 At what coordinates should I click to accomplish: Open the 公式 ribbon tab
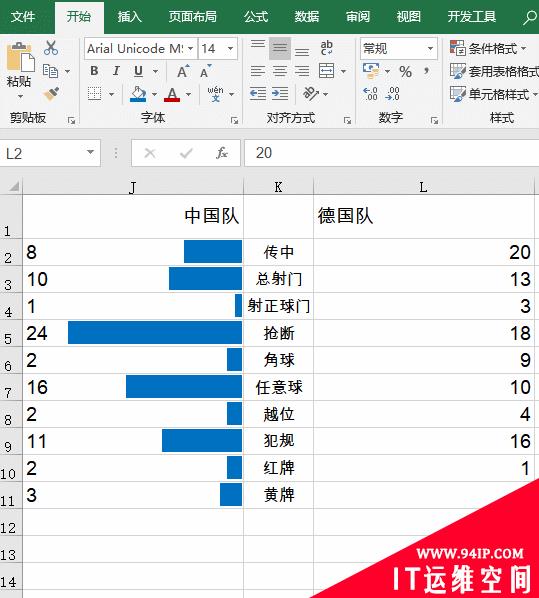point(256,17)
